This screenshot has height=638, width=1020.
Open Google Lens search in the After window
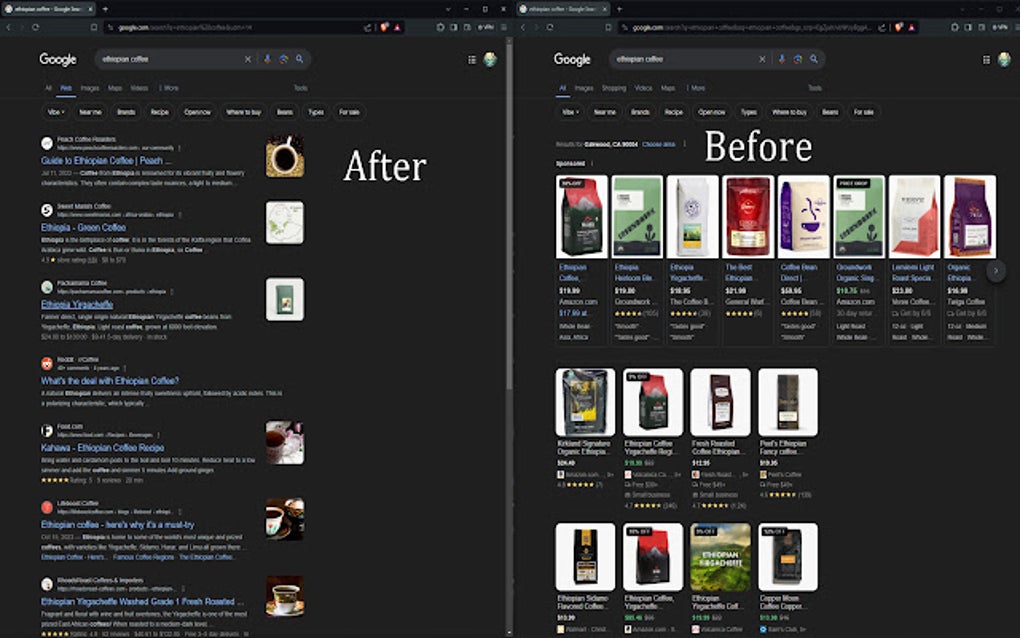pos(284,59)
